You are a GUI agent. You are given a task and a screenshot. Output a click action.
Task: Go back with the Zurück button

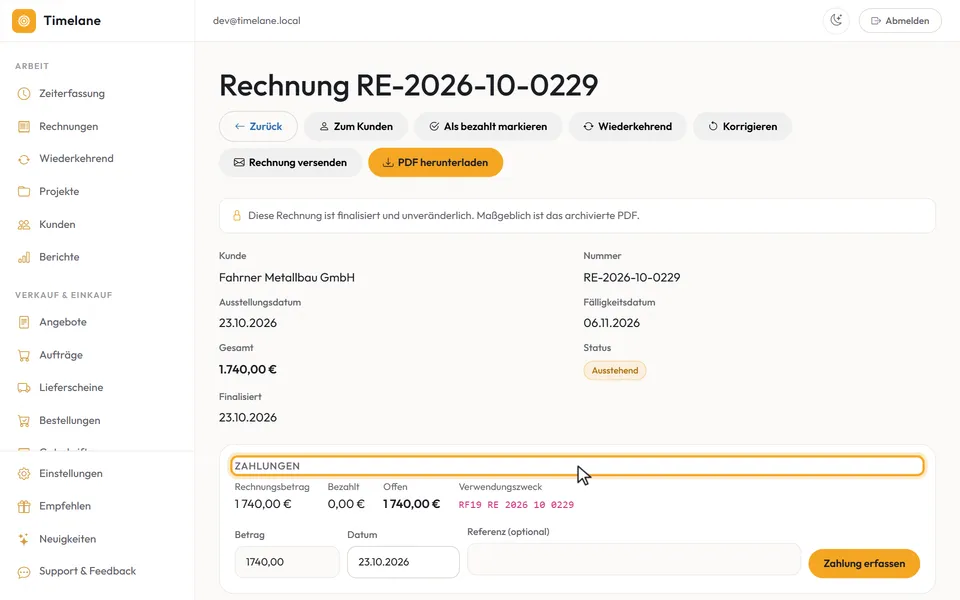pos(258,127)
